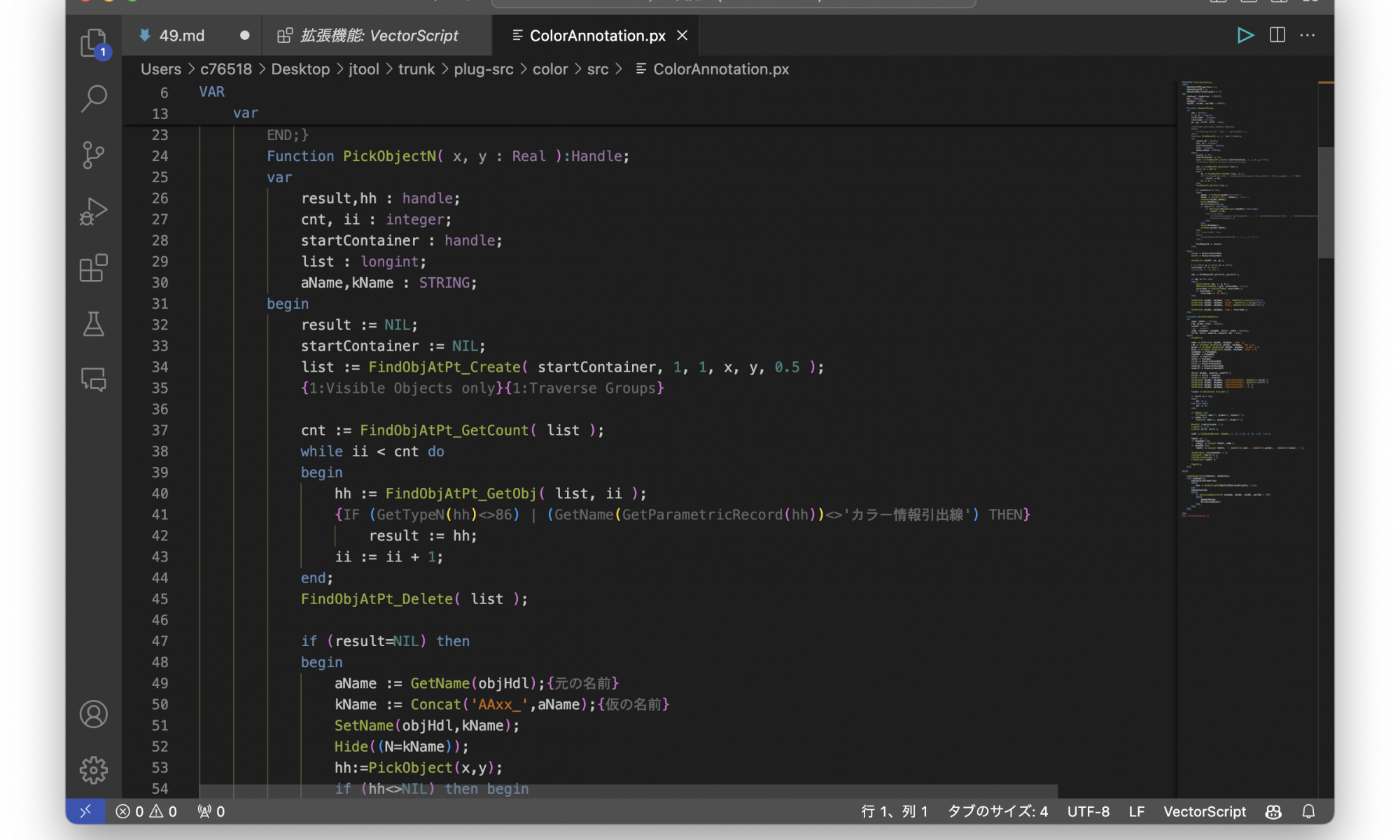Open cursor position 行 1、列 1 in status bar

point(894,811)
